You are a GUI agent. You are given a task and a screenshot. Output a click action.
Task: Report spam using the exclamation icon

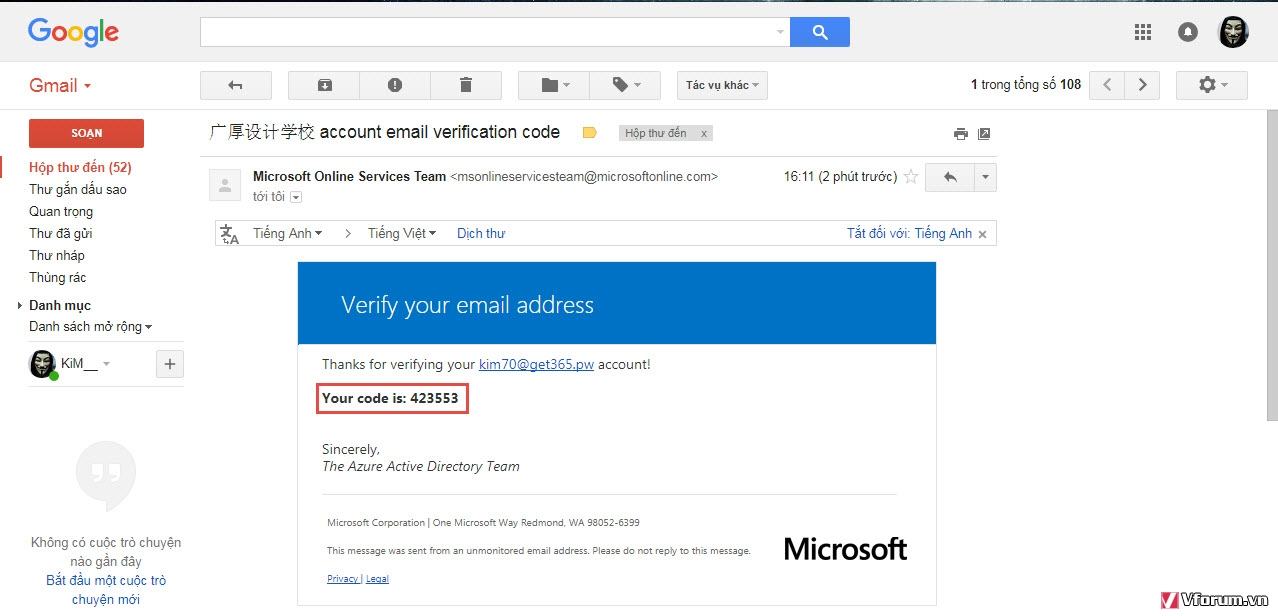[395, 86]
